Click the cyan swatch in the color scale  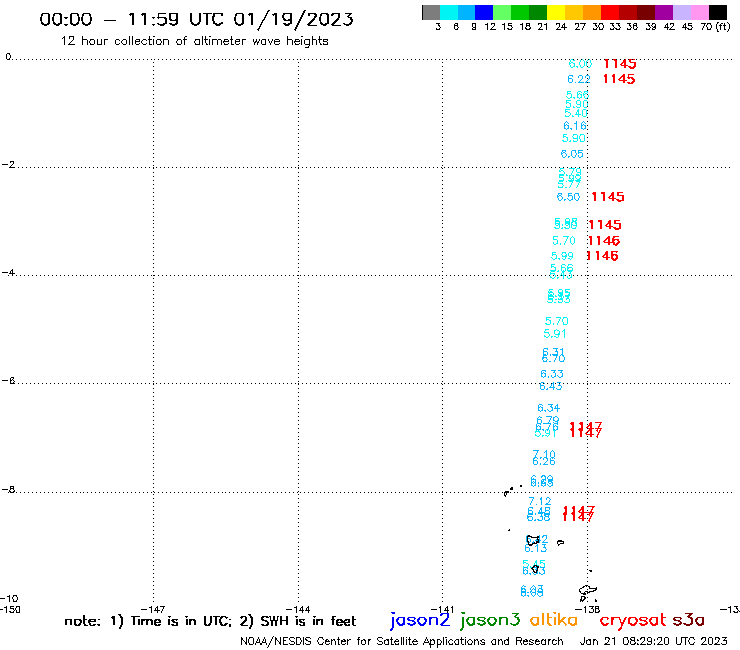click(x=449, y=12)
